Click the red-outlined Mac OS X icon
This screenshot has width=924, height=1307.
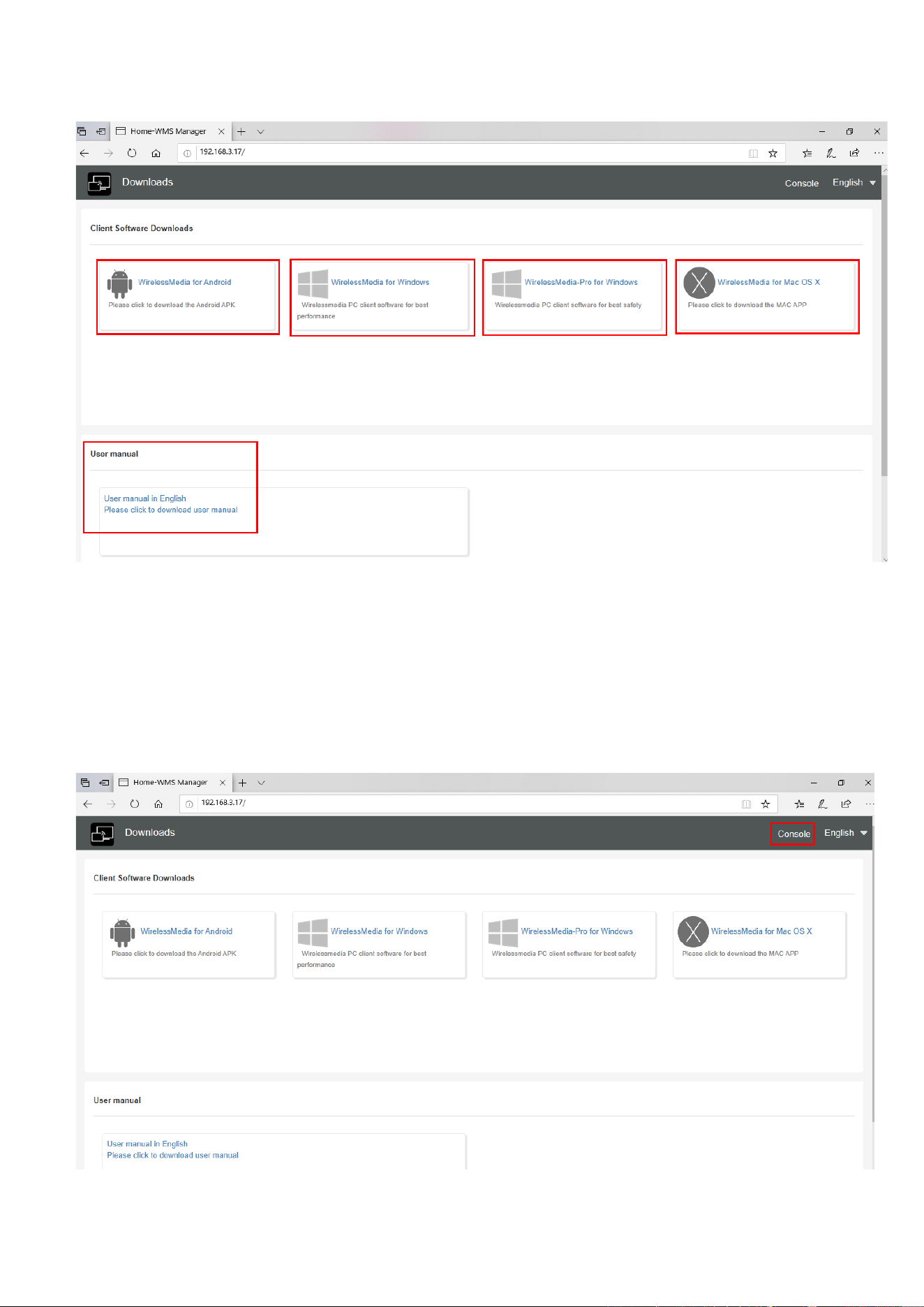699,283
